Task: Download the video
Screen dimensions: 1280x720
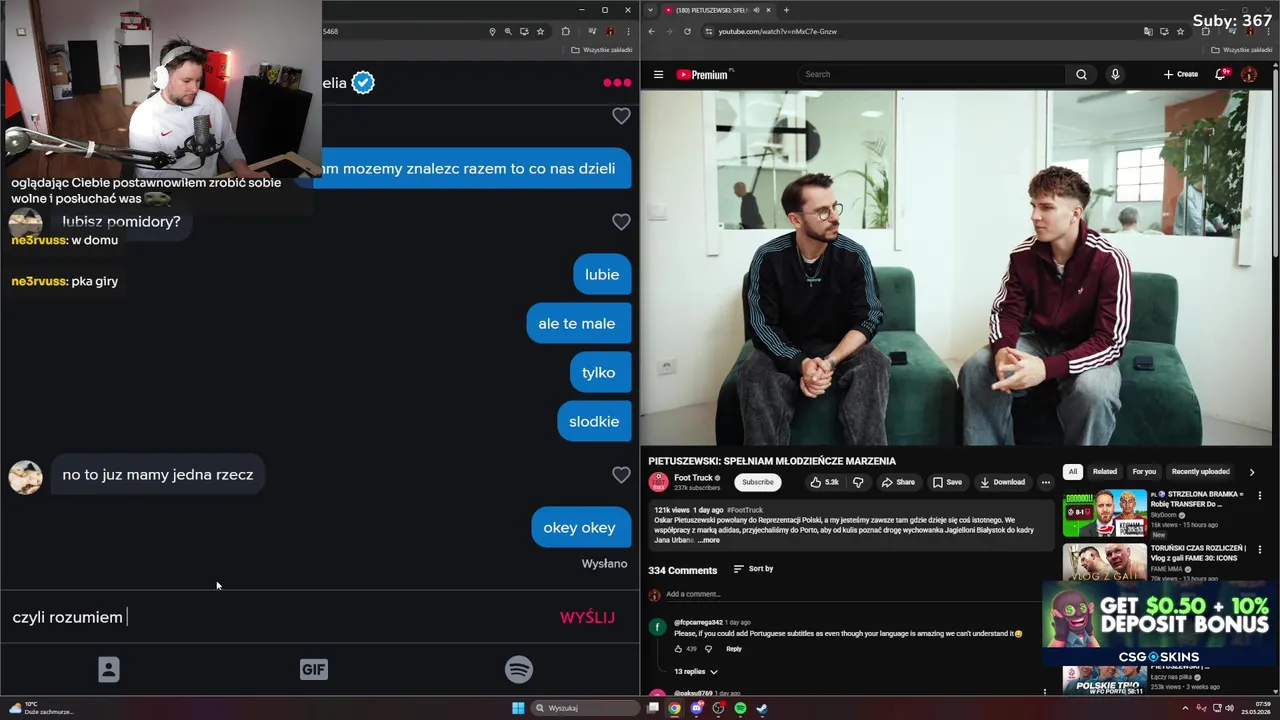Action: pos(1002,482)
